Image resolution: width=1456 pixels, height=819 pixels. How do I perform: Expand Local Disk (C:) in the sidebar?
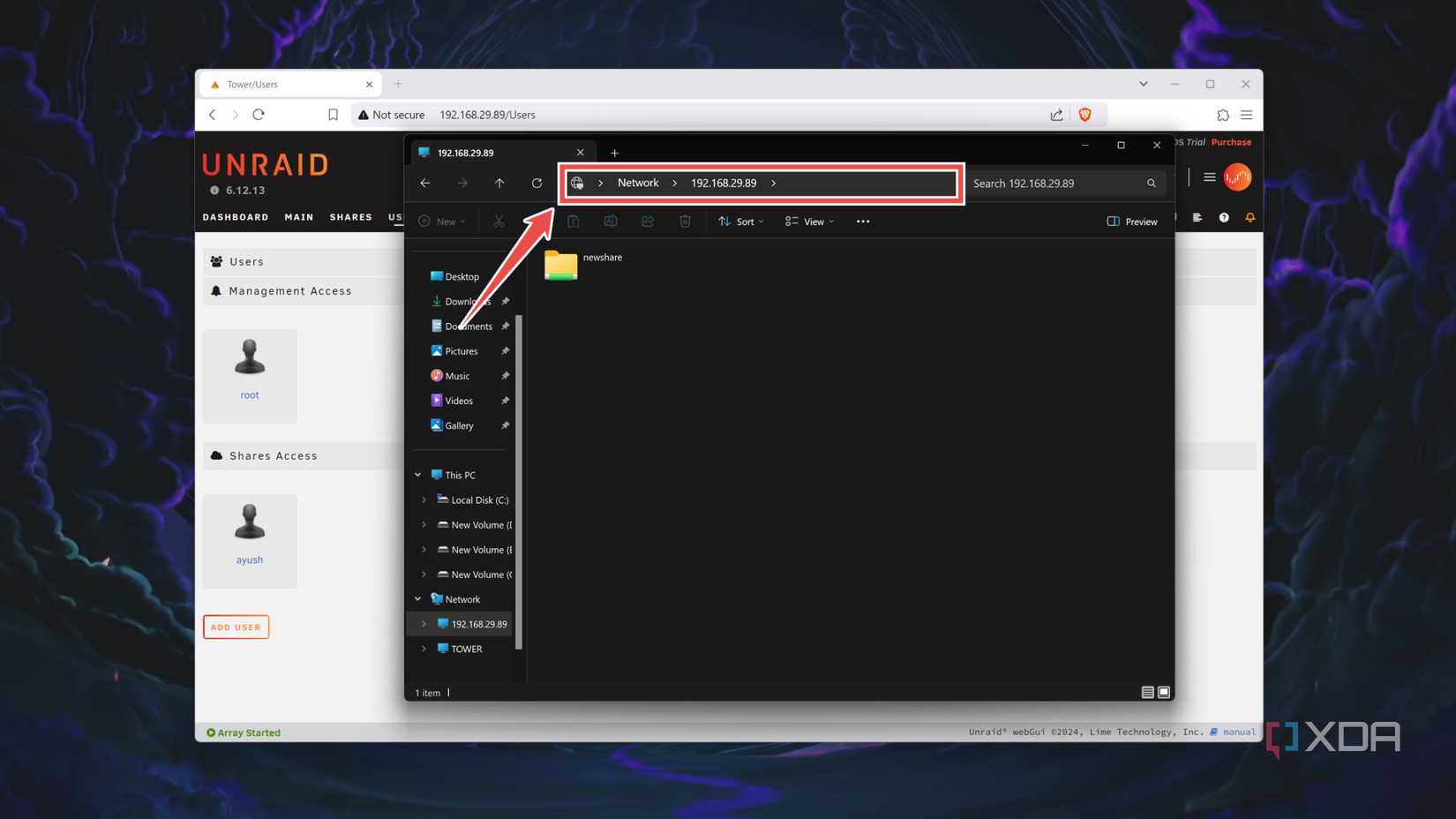tap(424, 500)
